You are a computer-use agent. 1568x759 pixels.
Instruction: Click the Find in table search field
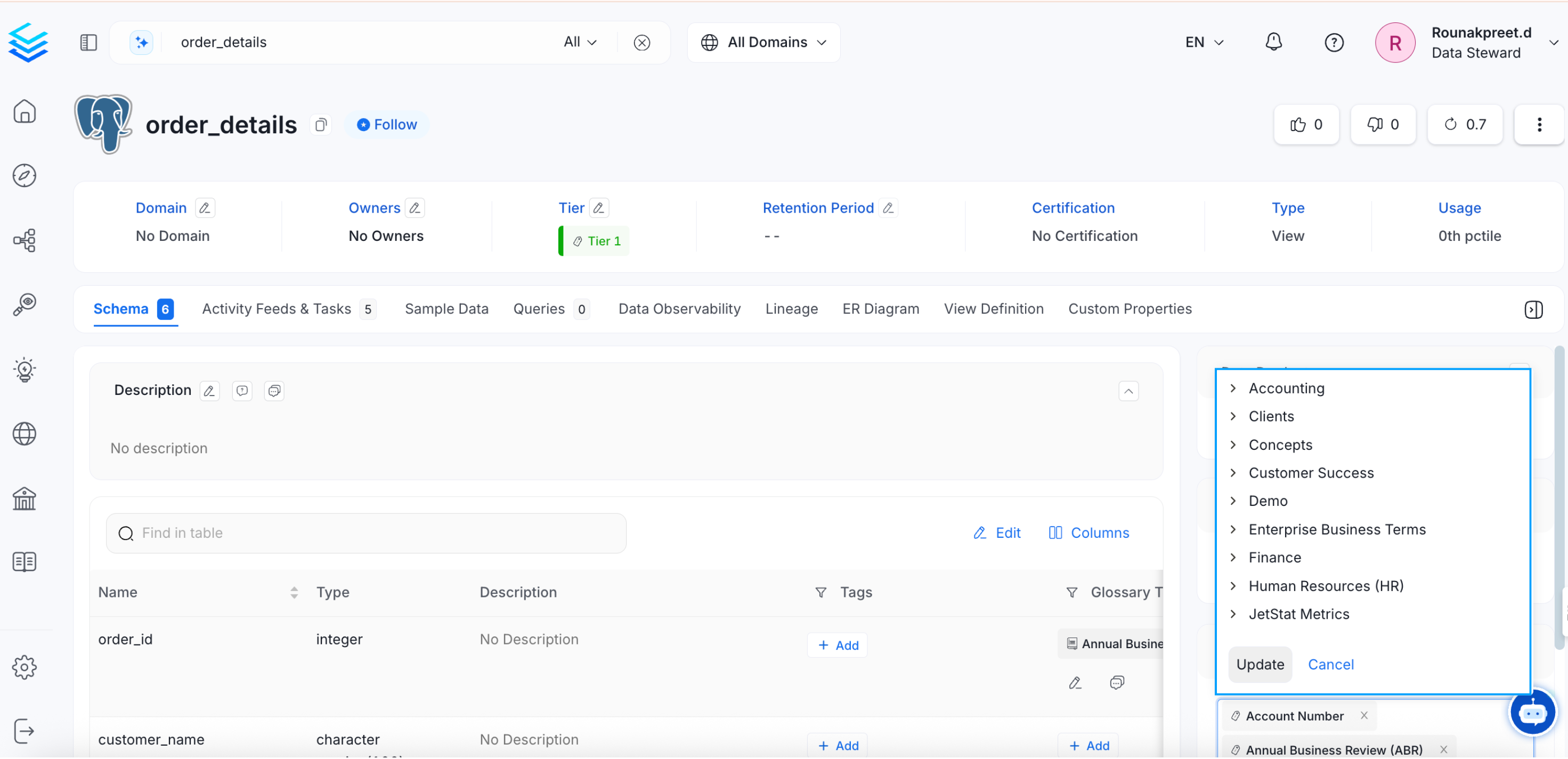pos(366,533)
